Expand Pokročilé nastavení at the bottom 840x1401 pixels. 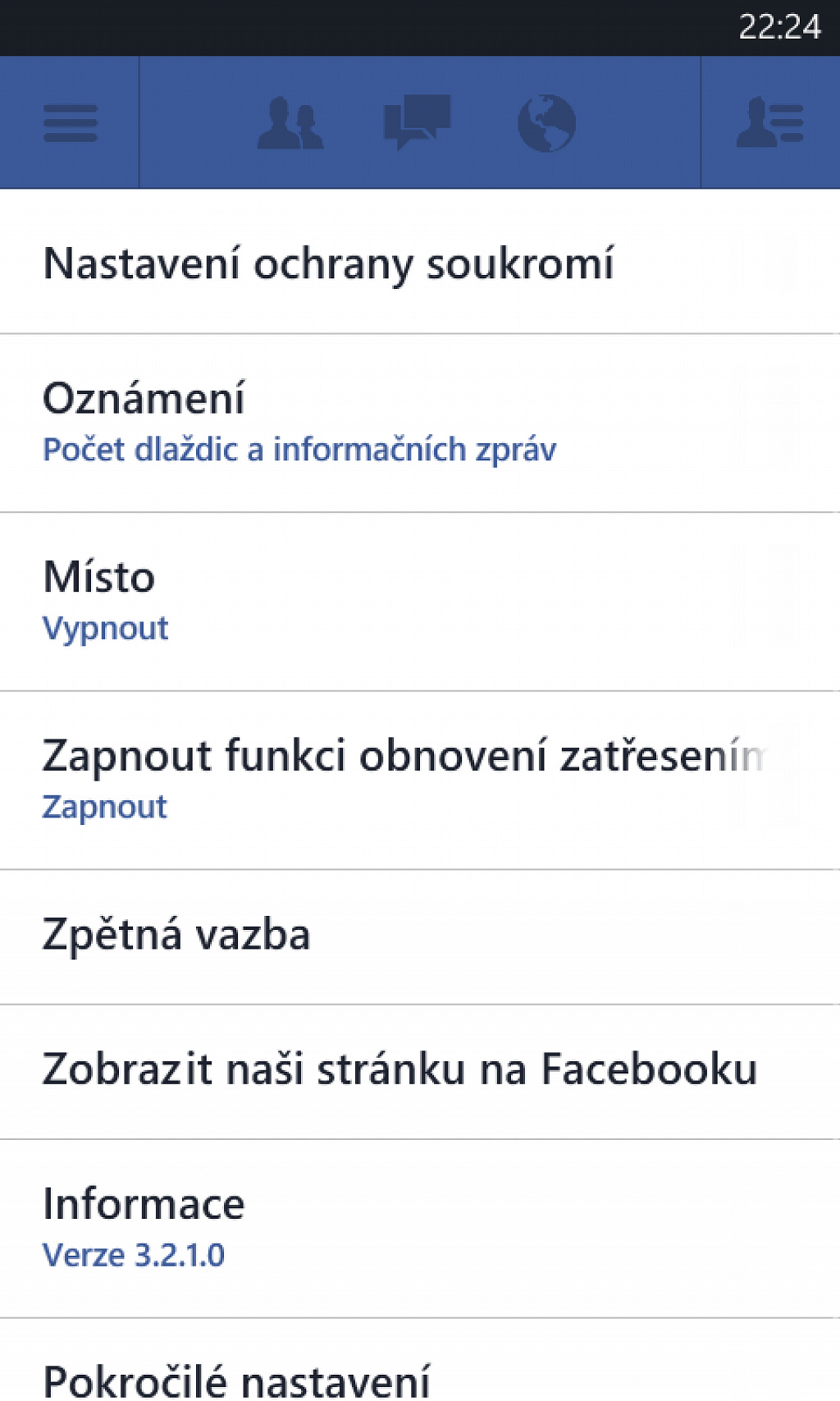pos(420,1362)
